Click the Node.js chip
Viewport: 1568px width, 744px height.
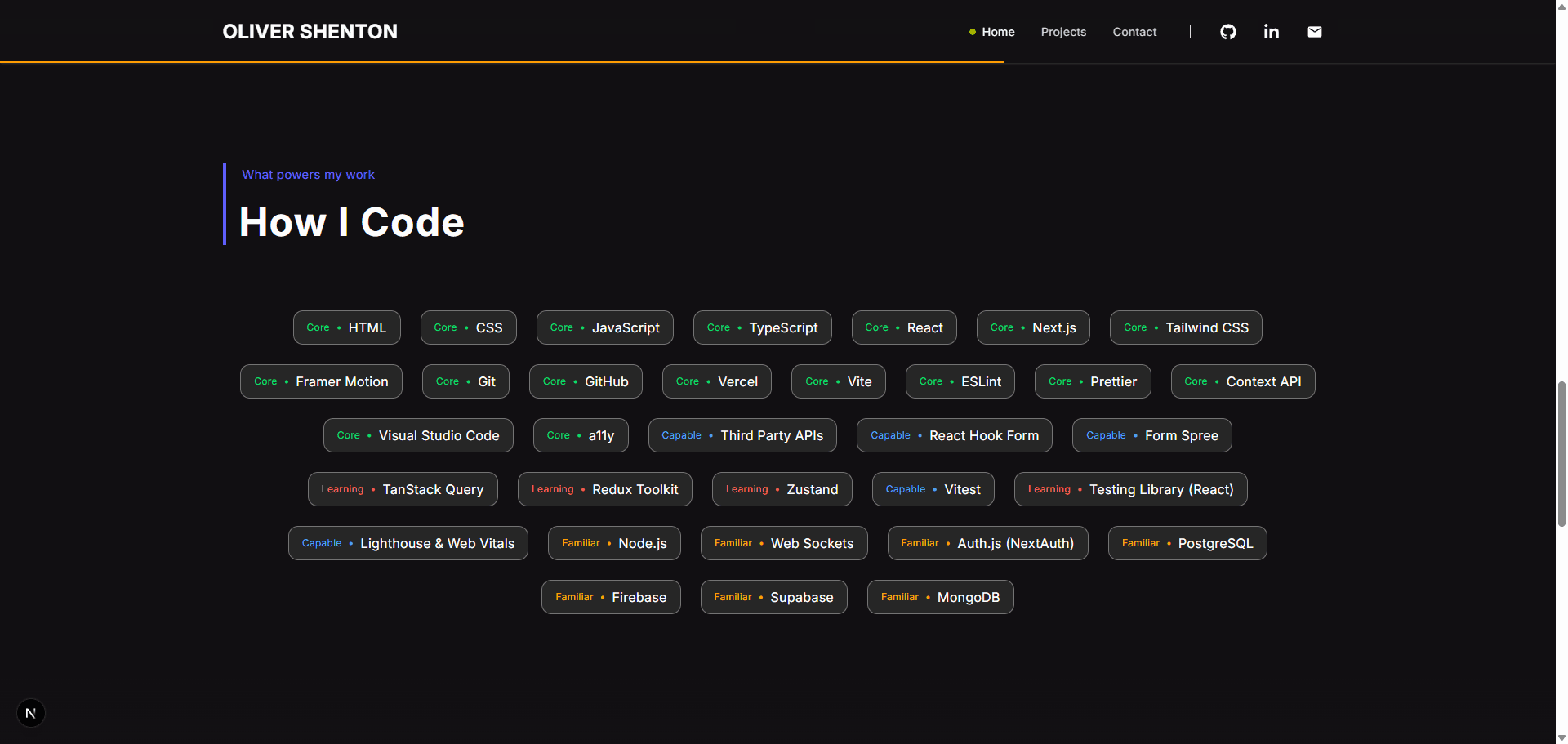[x=614, y=543]
